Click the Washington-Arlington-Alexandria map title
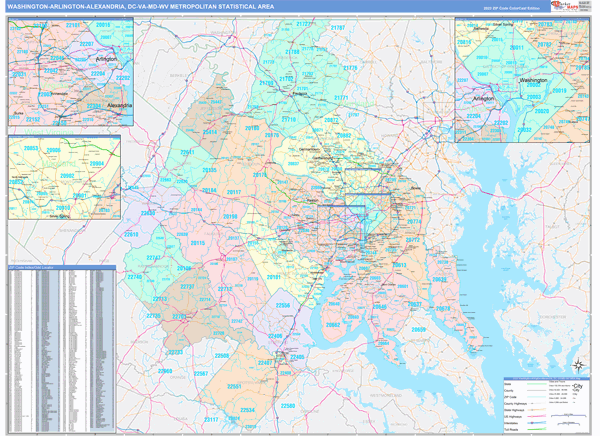The height and width of the screenshot is (436, 600). 130,7
